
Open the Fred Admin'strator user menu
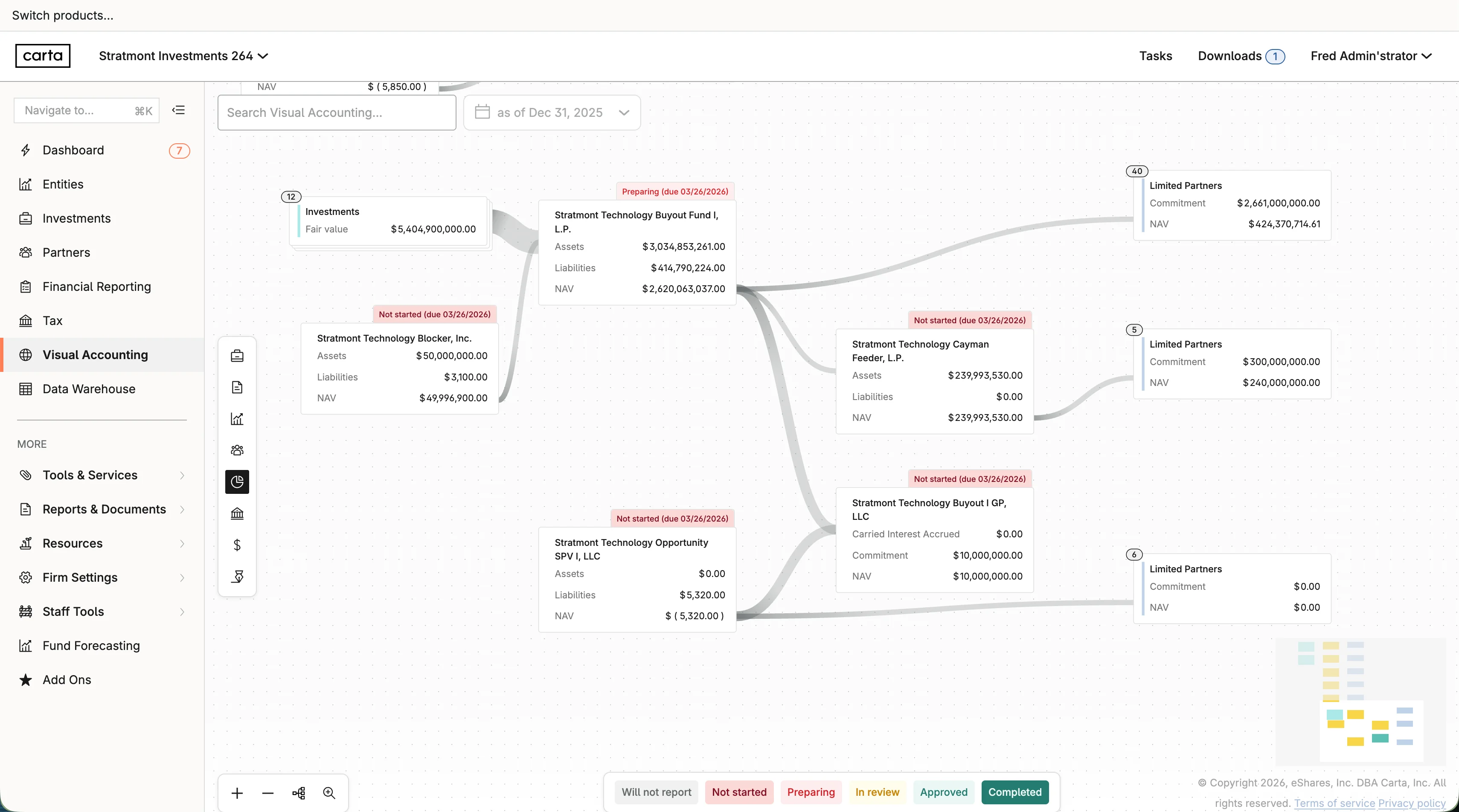pyautogui.click(x=1371, y=55)
